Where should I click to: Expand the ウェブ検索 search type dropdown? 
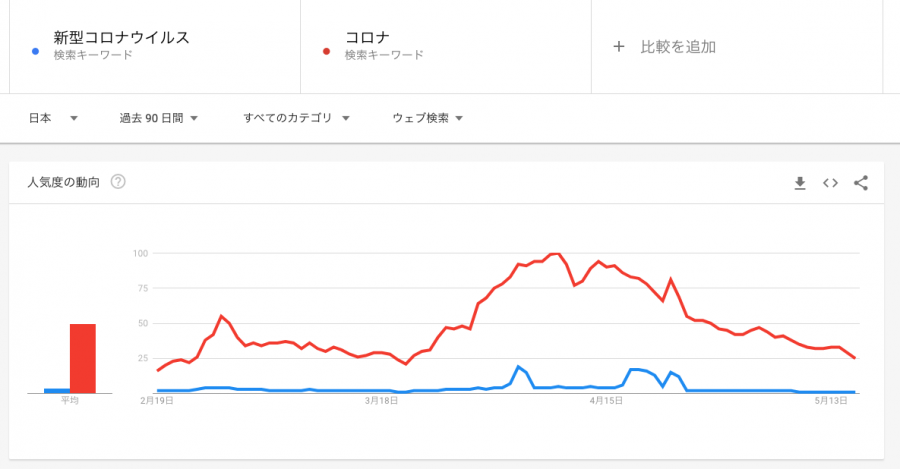pos(428,118)
